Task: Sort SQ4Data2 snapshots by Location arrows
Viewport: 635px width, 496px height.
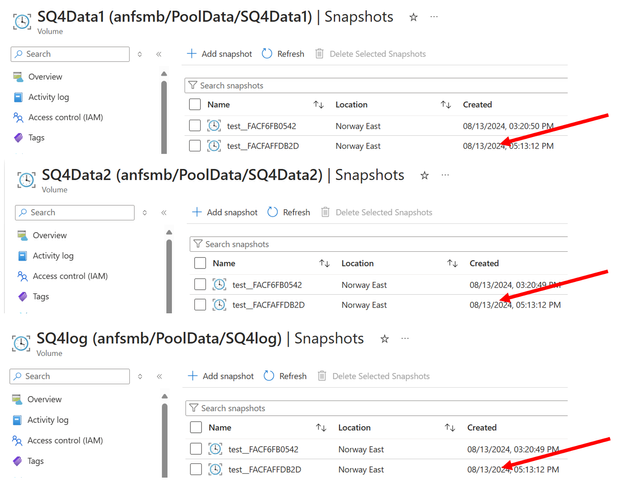Action: pyautogui.click(x=452, y=264)
